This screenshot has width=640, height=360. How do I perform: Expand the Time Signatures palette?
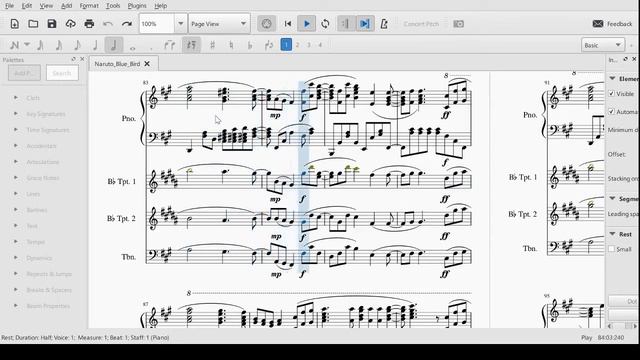[x=16, y=130]
